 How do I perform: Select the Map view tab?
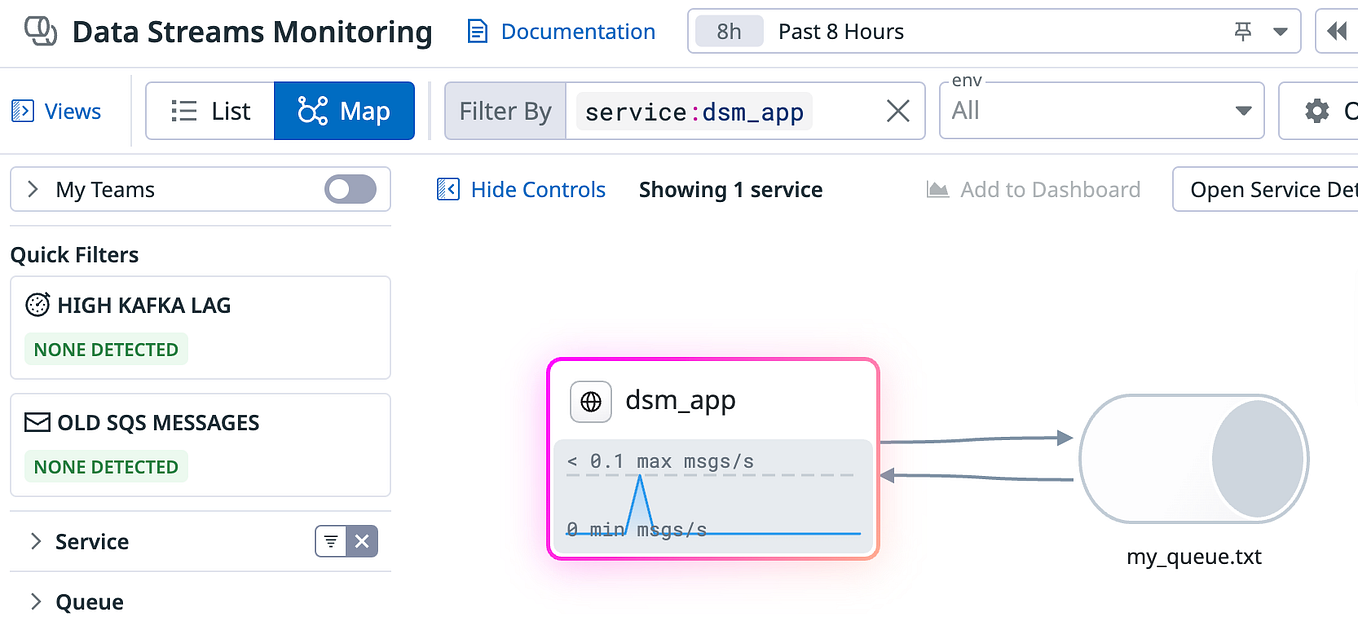(x=344, y=110)
